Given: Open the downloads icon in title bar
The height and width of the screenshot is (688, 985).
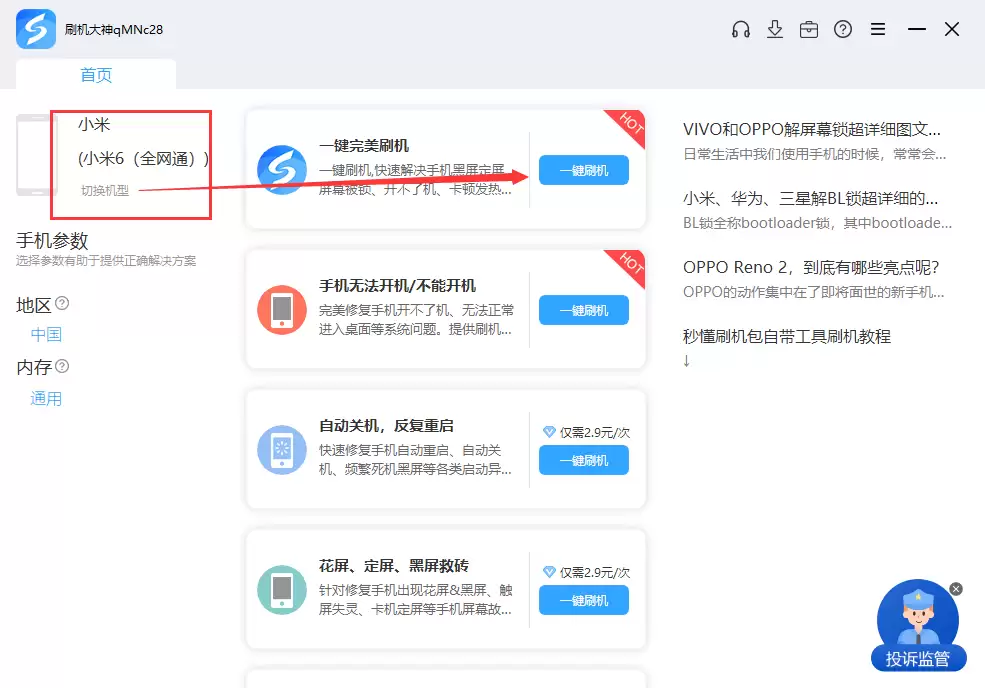Looking at the screenshot, I should pos(775,30).
